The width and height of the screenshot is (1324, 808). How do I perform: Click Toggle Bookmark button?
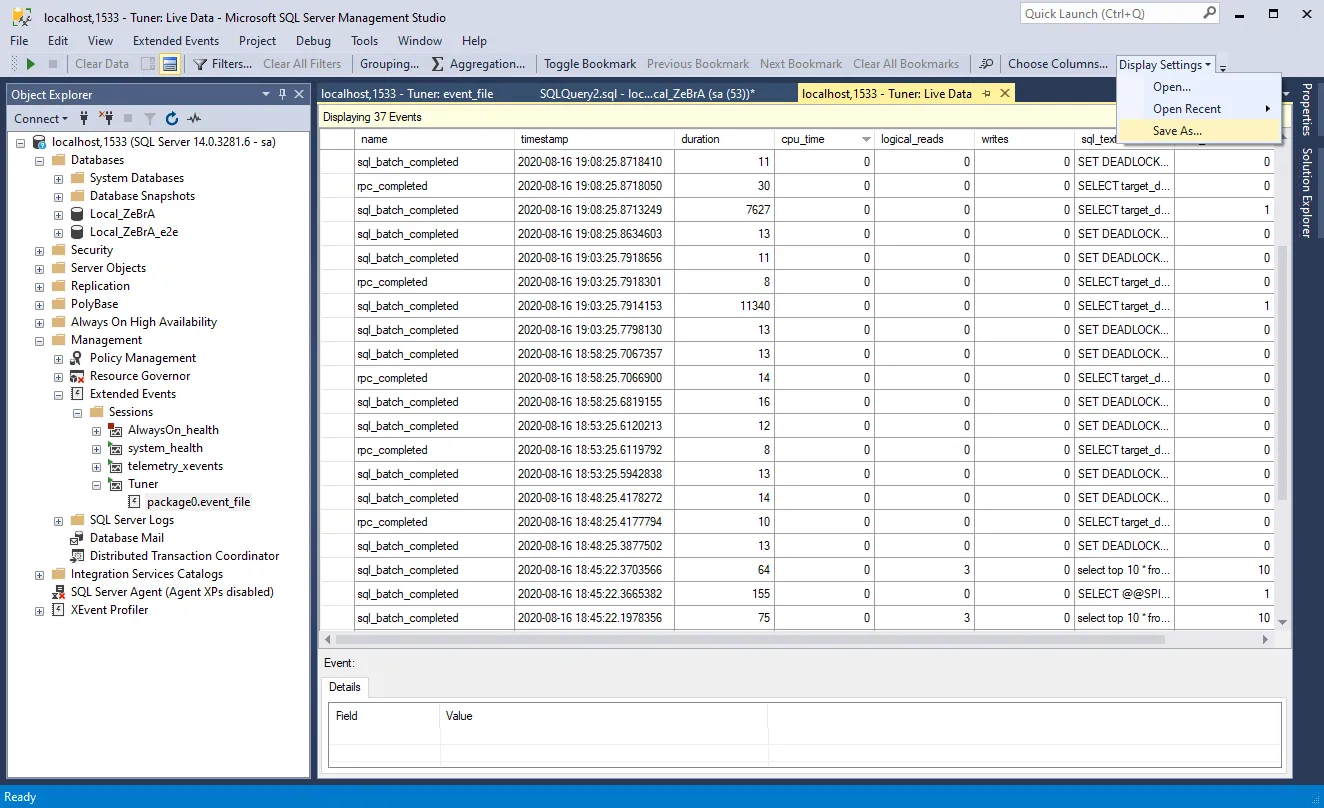click(x=590, y=64)
